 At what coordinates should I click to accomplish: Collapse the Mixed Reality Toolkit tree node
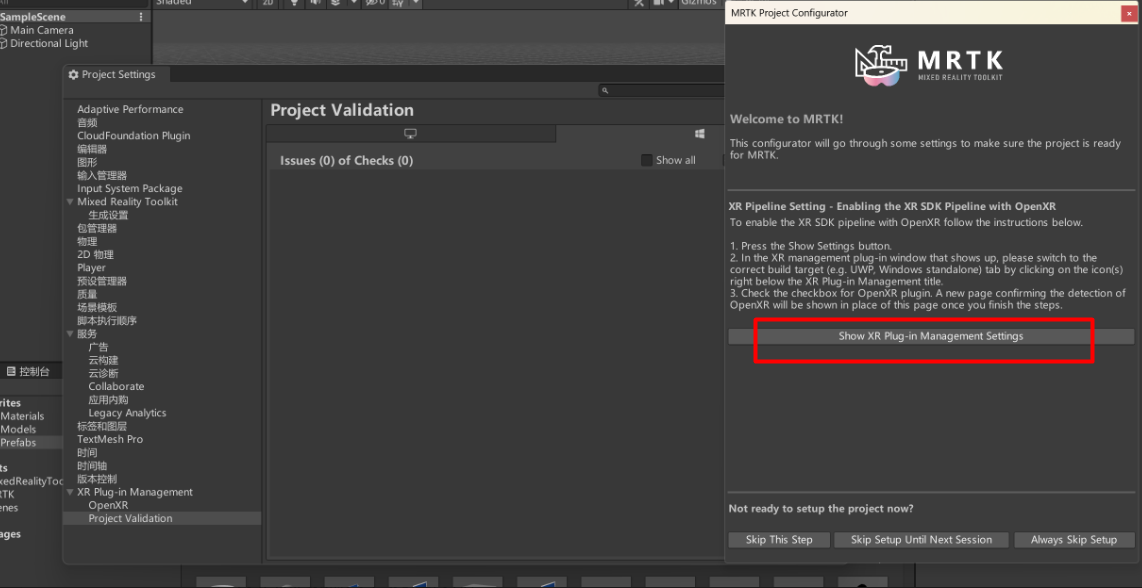[70, 202]
